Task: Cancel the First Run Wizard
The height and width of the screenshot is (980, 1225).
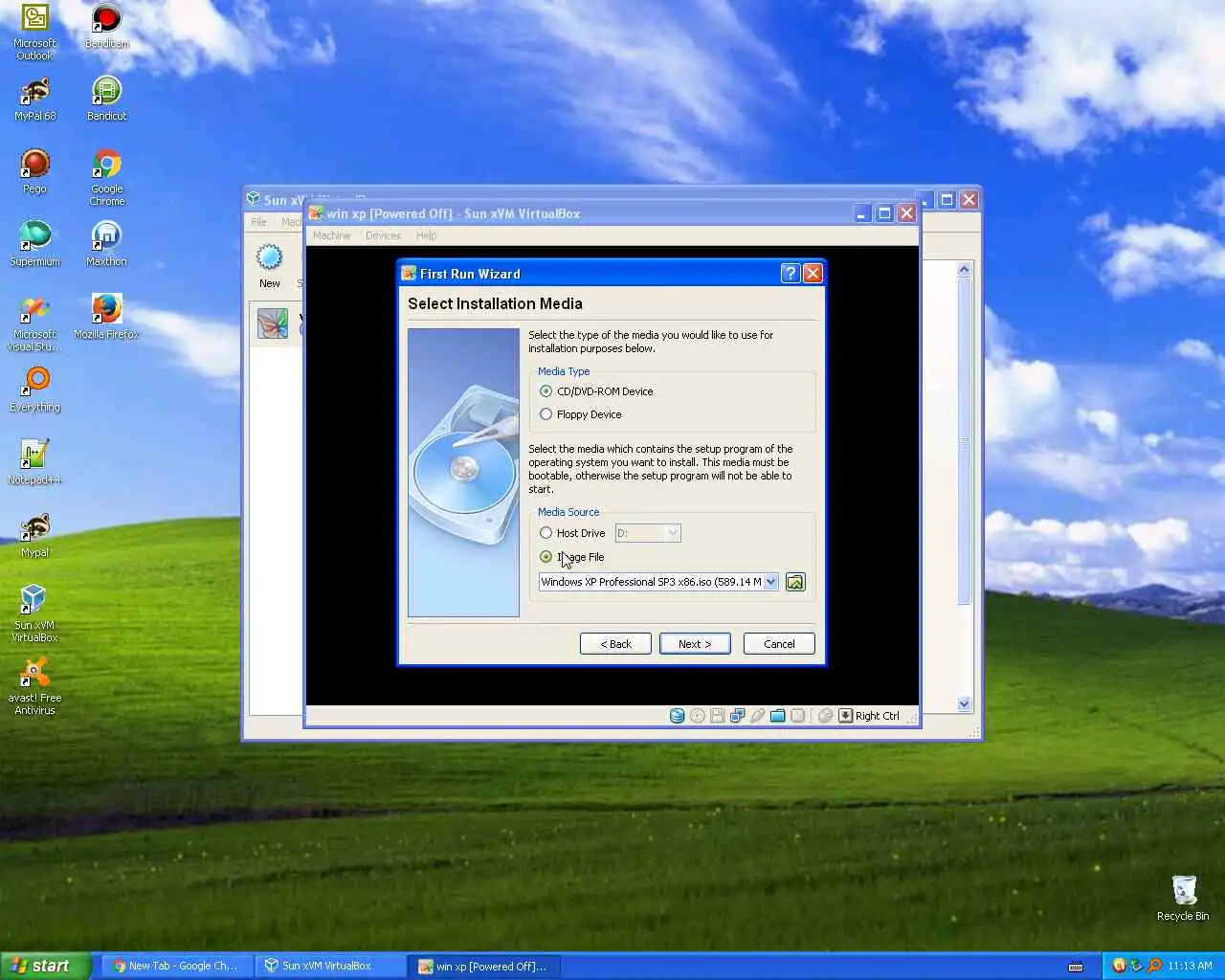Action: pyautogui.click(x=779, y=644)
